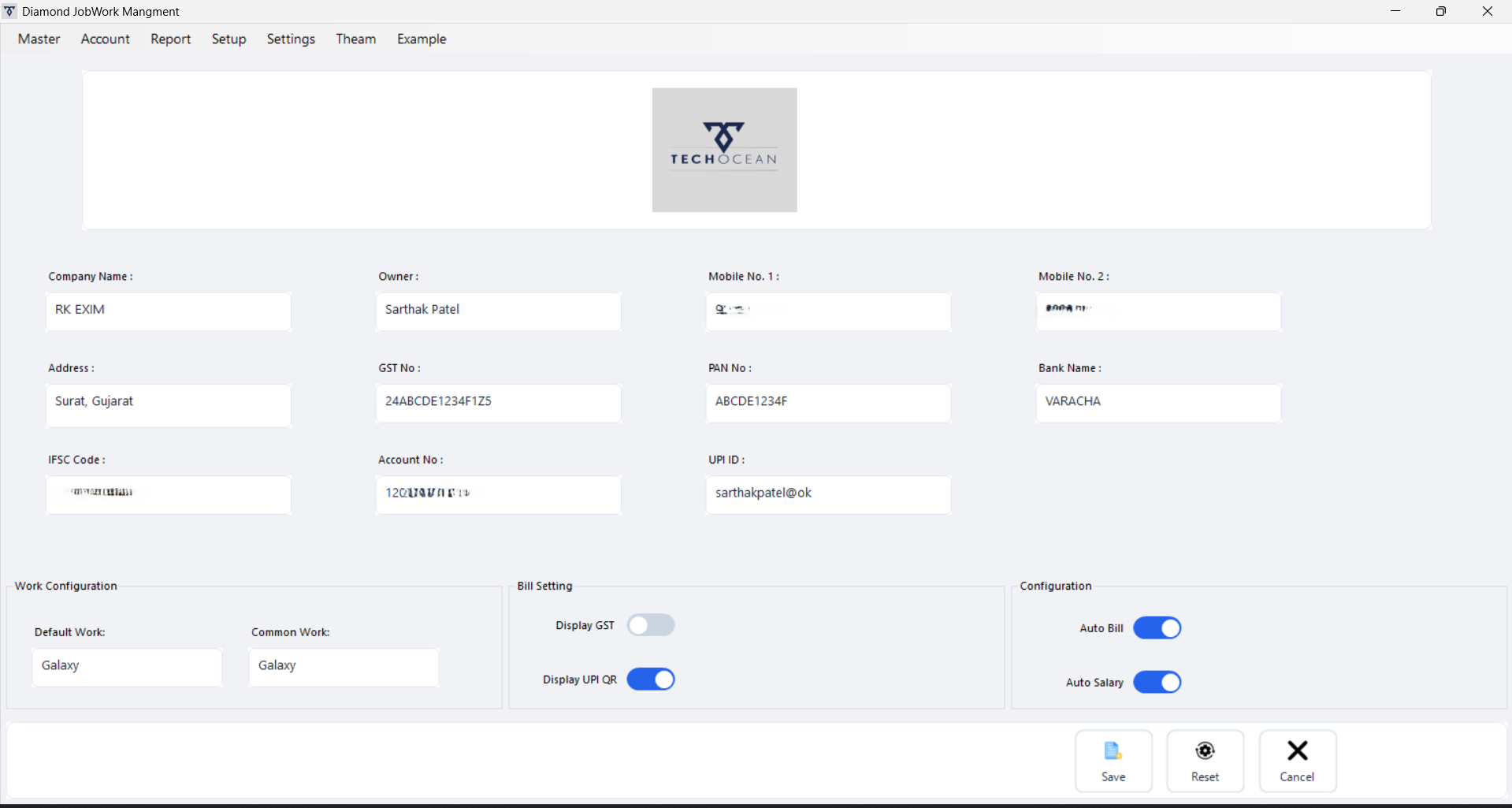Minimize the Diamond JobWork window
This screenshot has width=1512, height=808.
(x=1395, y=11)
